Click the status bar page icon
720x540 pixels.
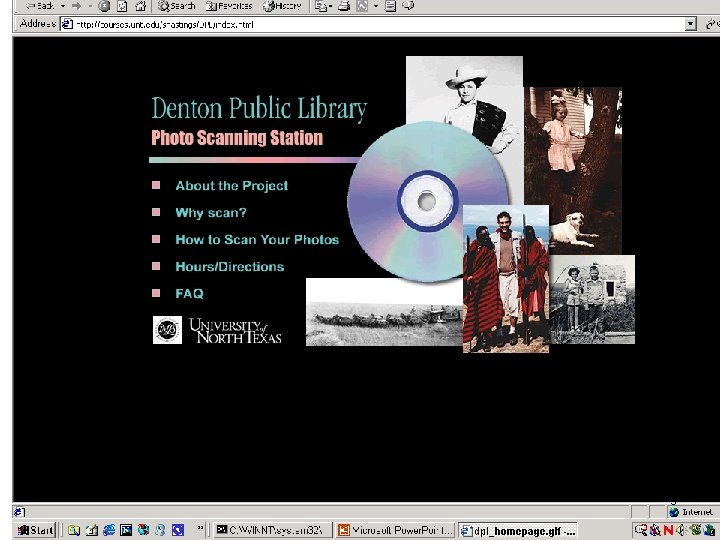19,512
